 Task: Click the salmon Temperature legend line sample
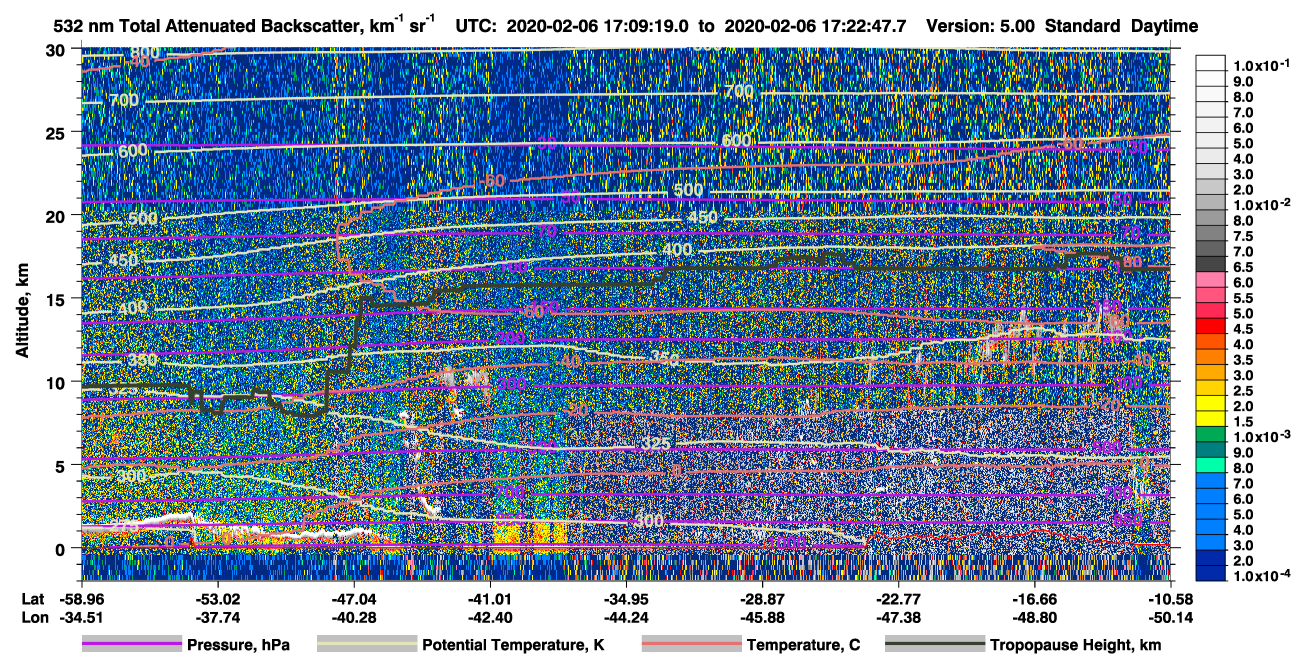[x=691, y=645]
